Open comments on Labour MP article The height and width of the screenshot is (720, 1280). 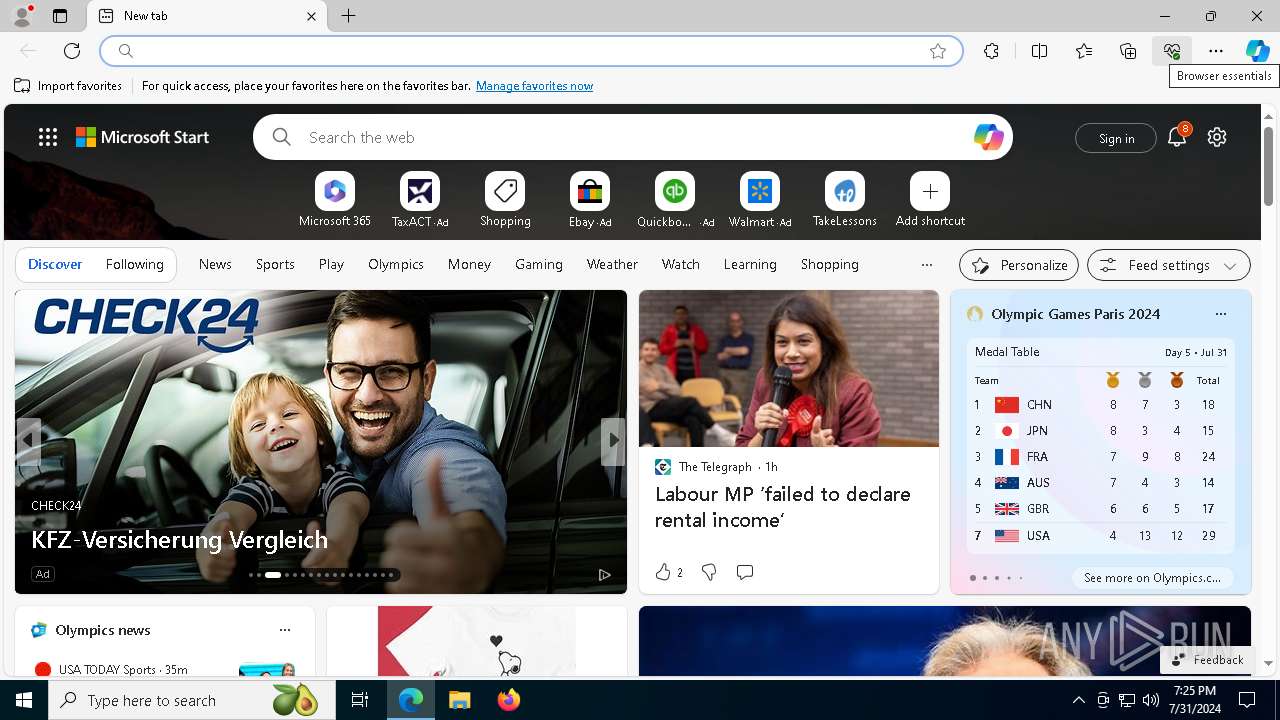pos(744,572)
